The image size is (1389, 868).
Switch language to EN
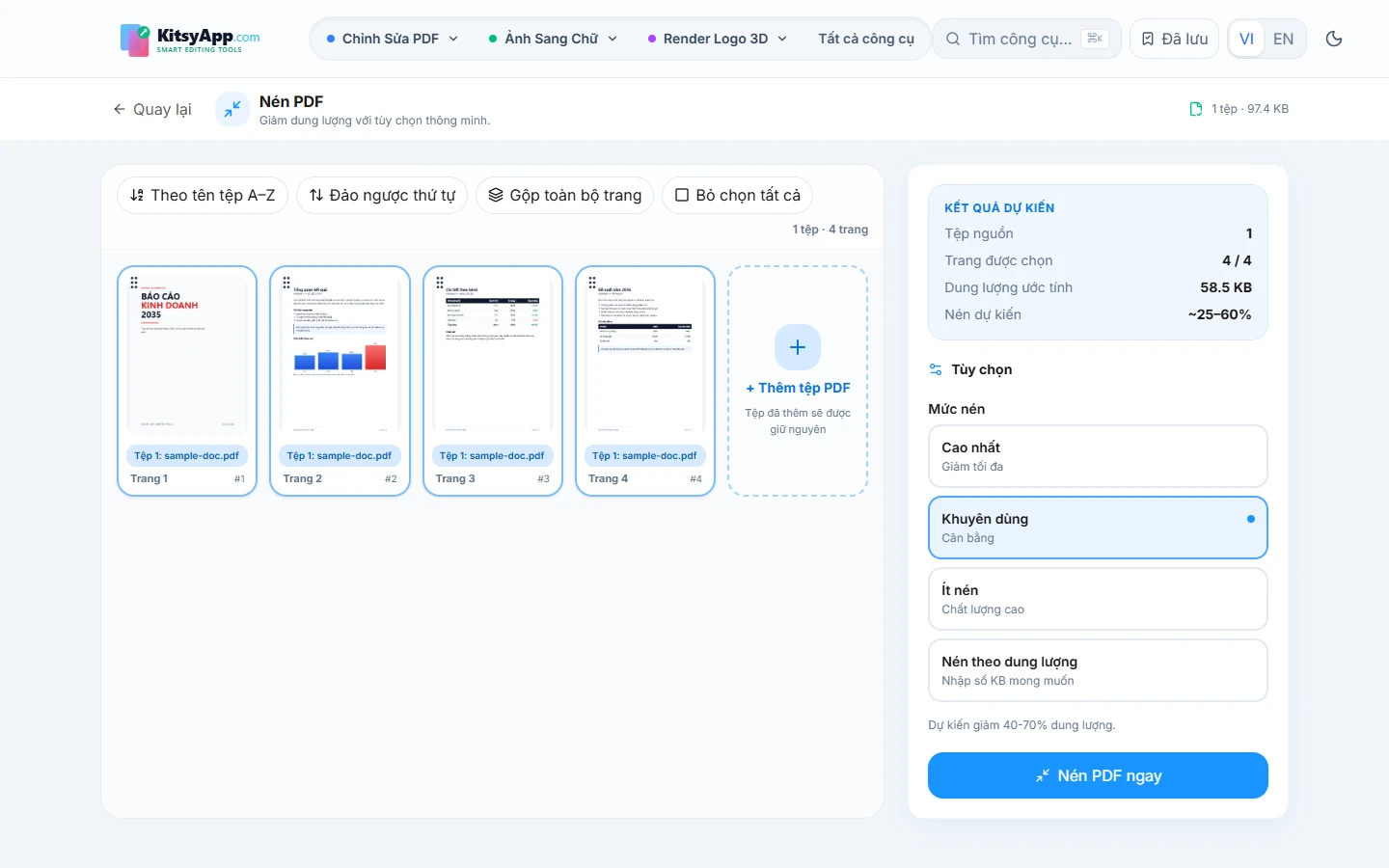1283,39
